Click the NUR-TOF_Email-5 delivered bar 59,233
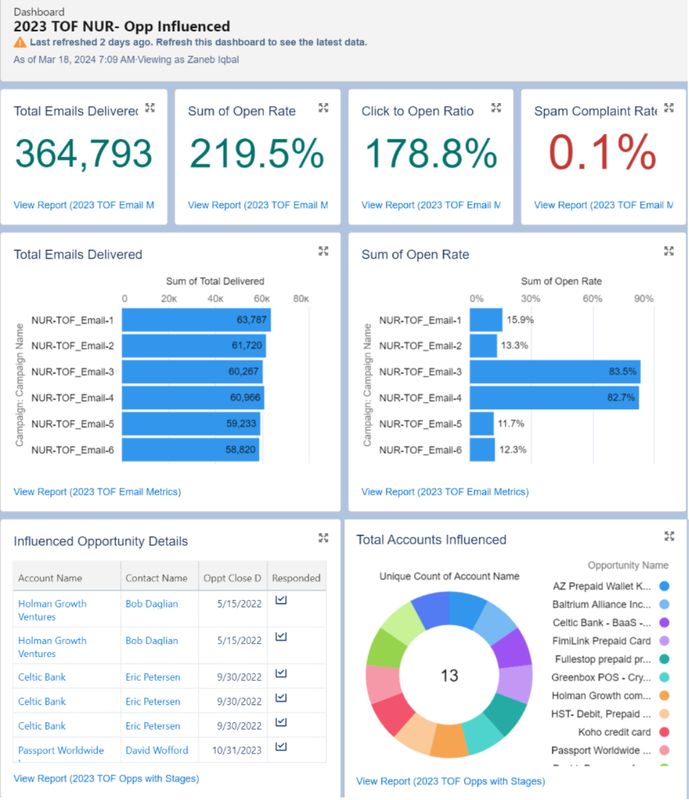 pyautogui.click(x=191, y=423)
